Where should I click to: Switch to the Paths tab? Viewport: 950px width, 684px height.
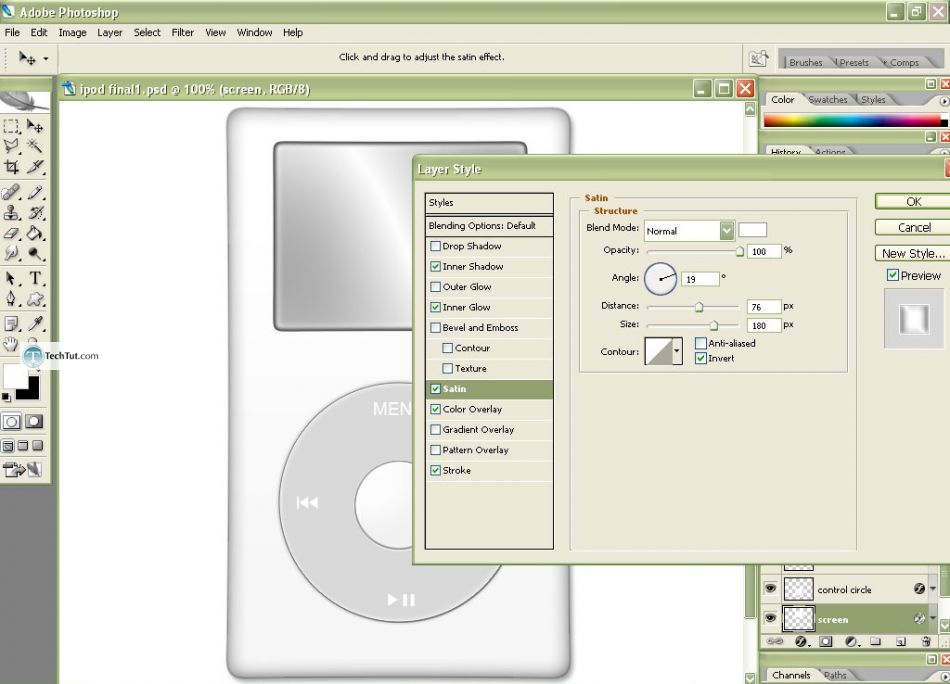pyautogui.click(x=835, y=675)
